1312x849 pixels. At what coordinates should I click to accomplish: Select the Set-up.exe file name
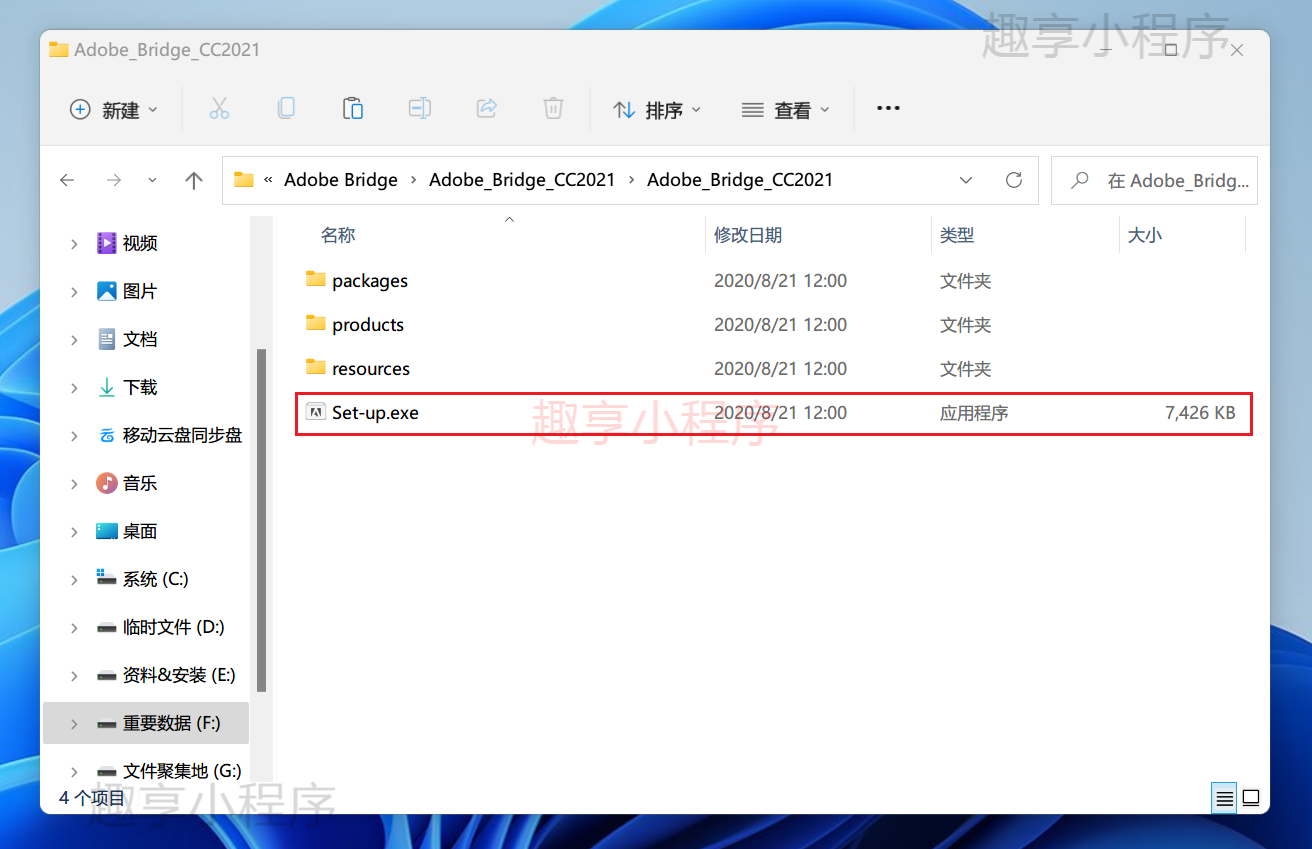[x=375, y=412]
